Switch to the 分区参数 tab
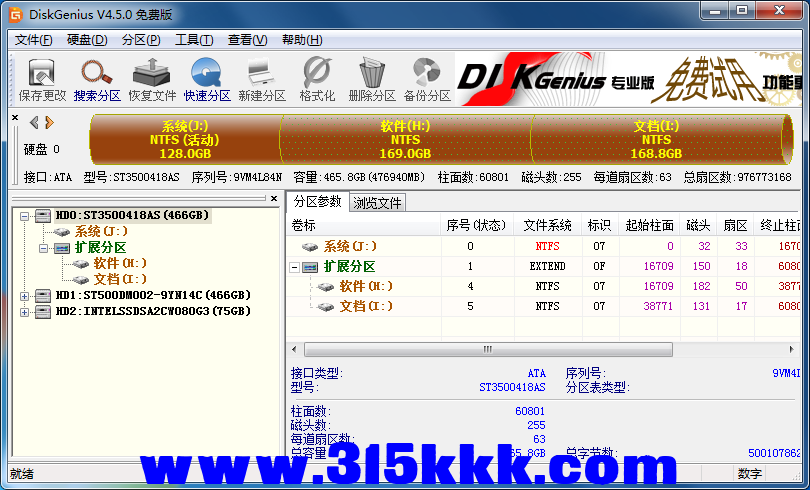This screenshot has height=490, width=810. [318, 201]
